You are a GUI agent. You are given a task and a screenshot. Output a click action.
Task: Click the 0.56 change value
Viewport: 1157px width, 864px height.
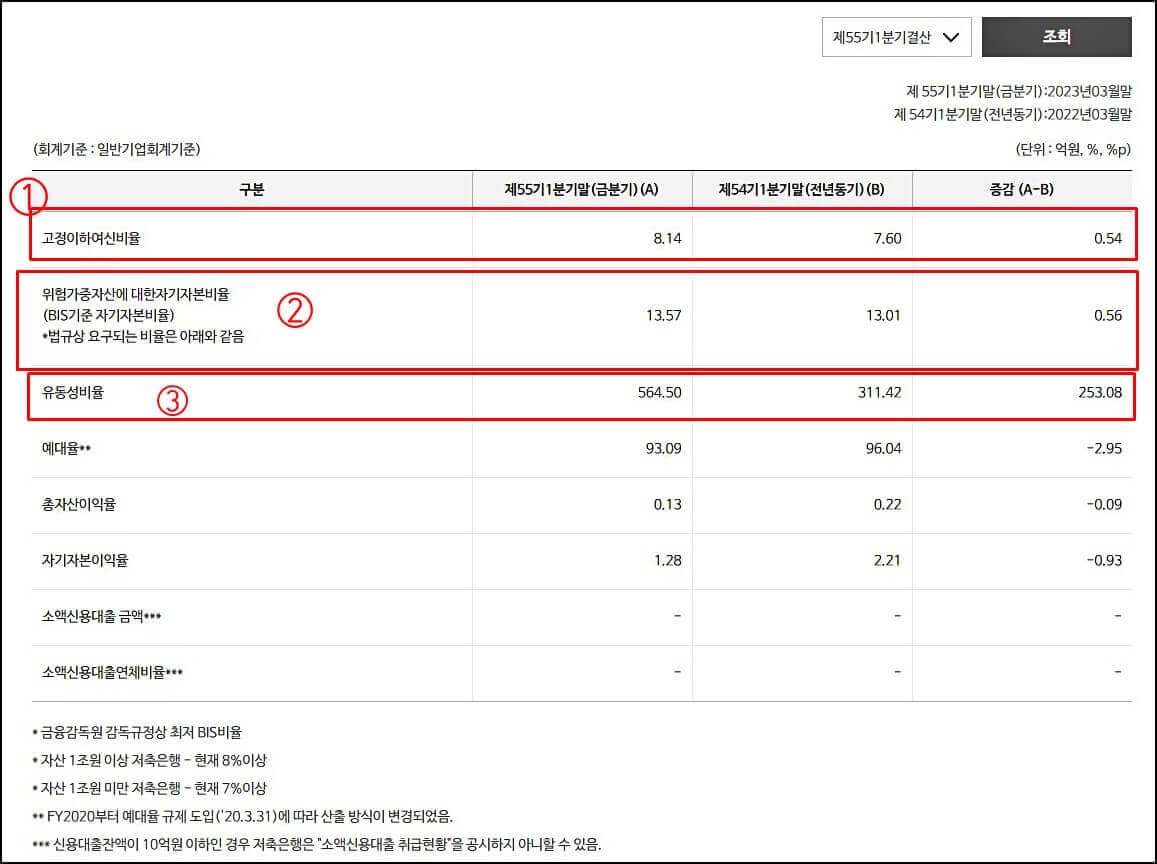(x=1108, y=315)
